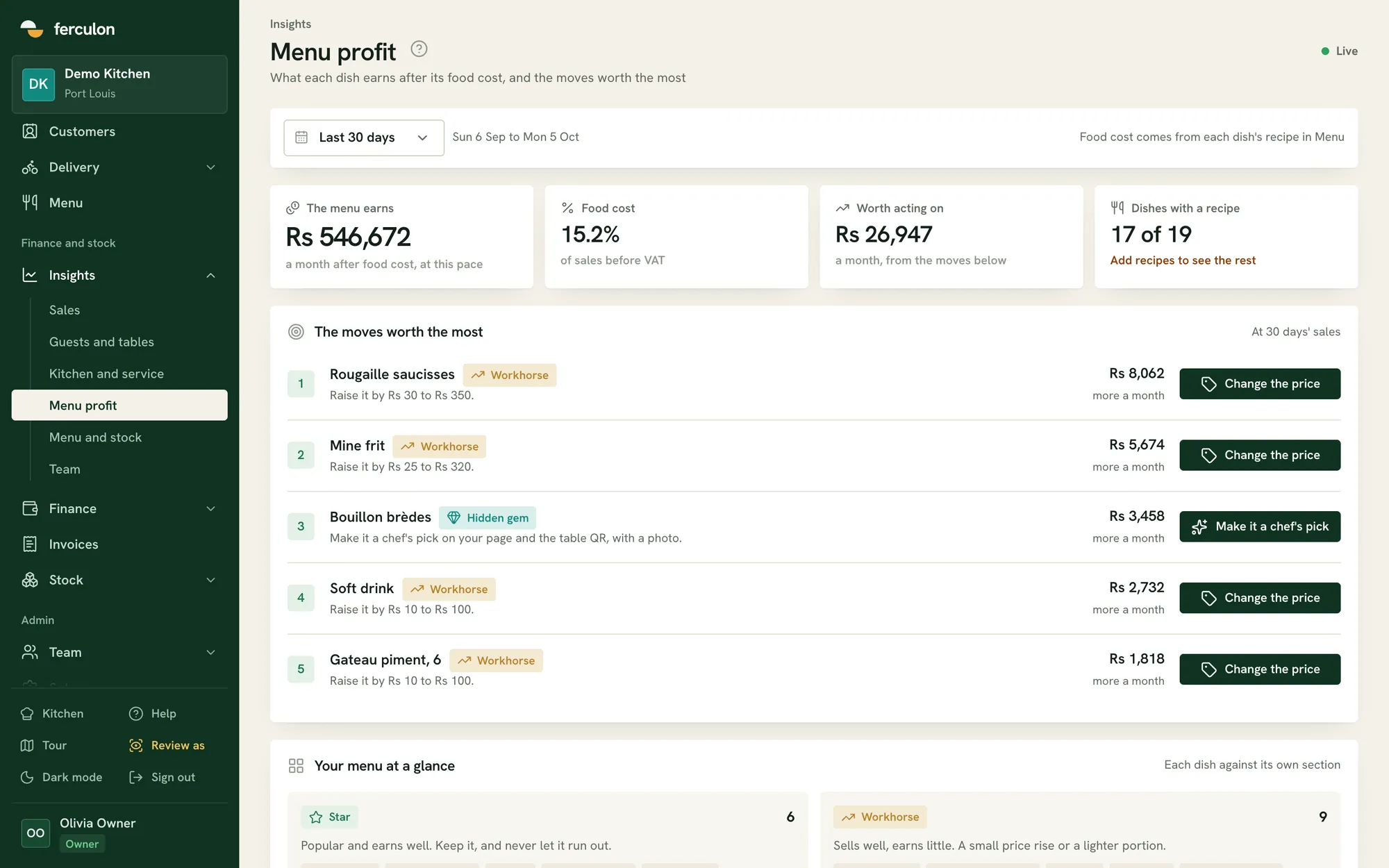
Task: Click the Hidden gem tag on Bouillon brèdes
Action: [488, 518]
